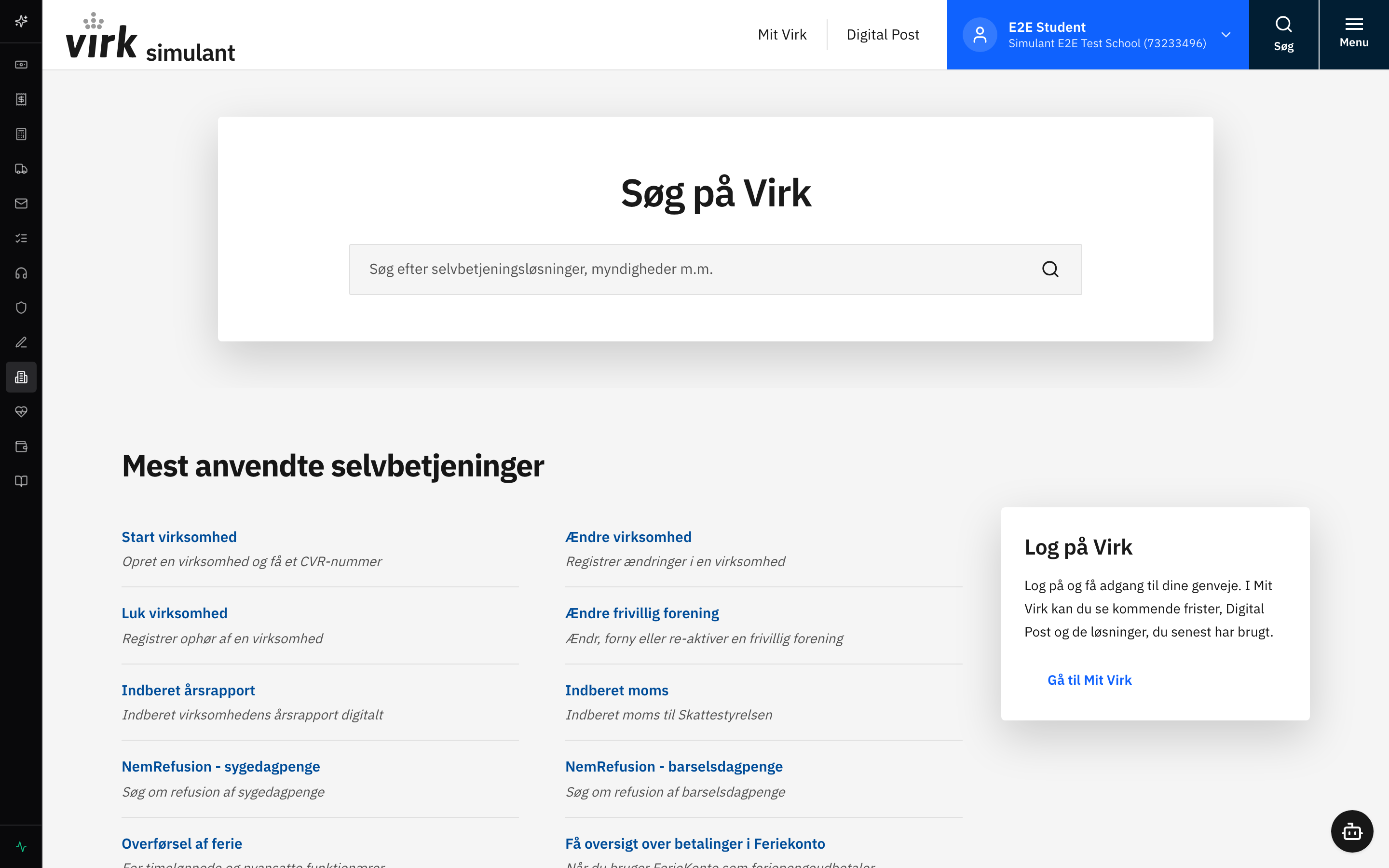The width and height of the screenshot is (1389, 868).
Task: Click 'Ændr, forny eller re-aktiver en frivillig forening'
Action: tap(704, 638)
